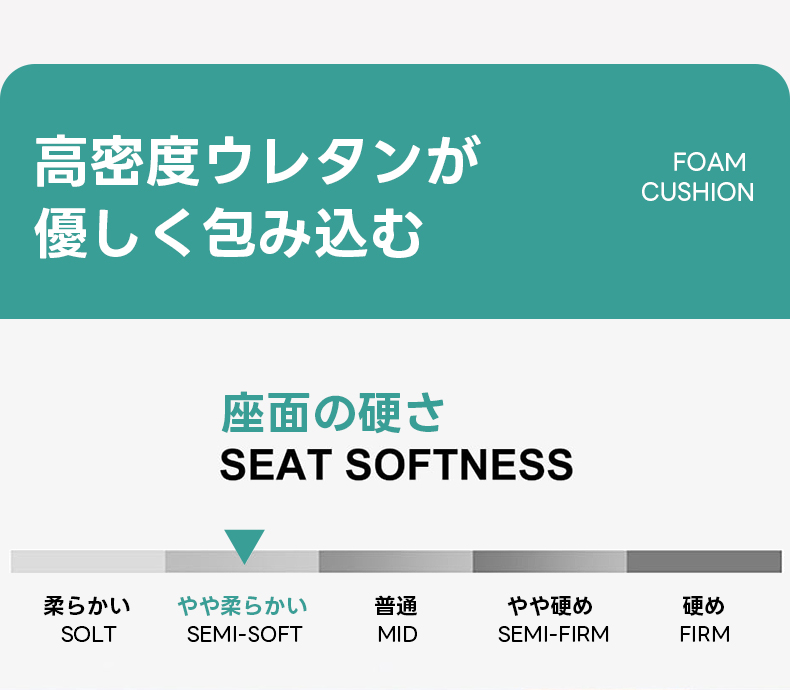Screen dimensions: 790x690
Task: Click the FIRM label text
Action: pyautogui.click(x=704, y=634)
